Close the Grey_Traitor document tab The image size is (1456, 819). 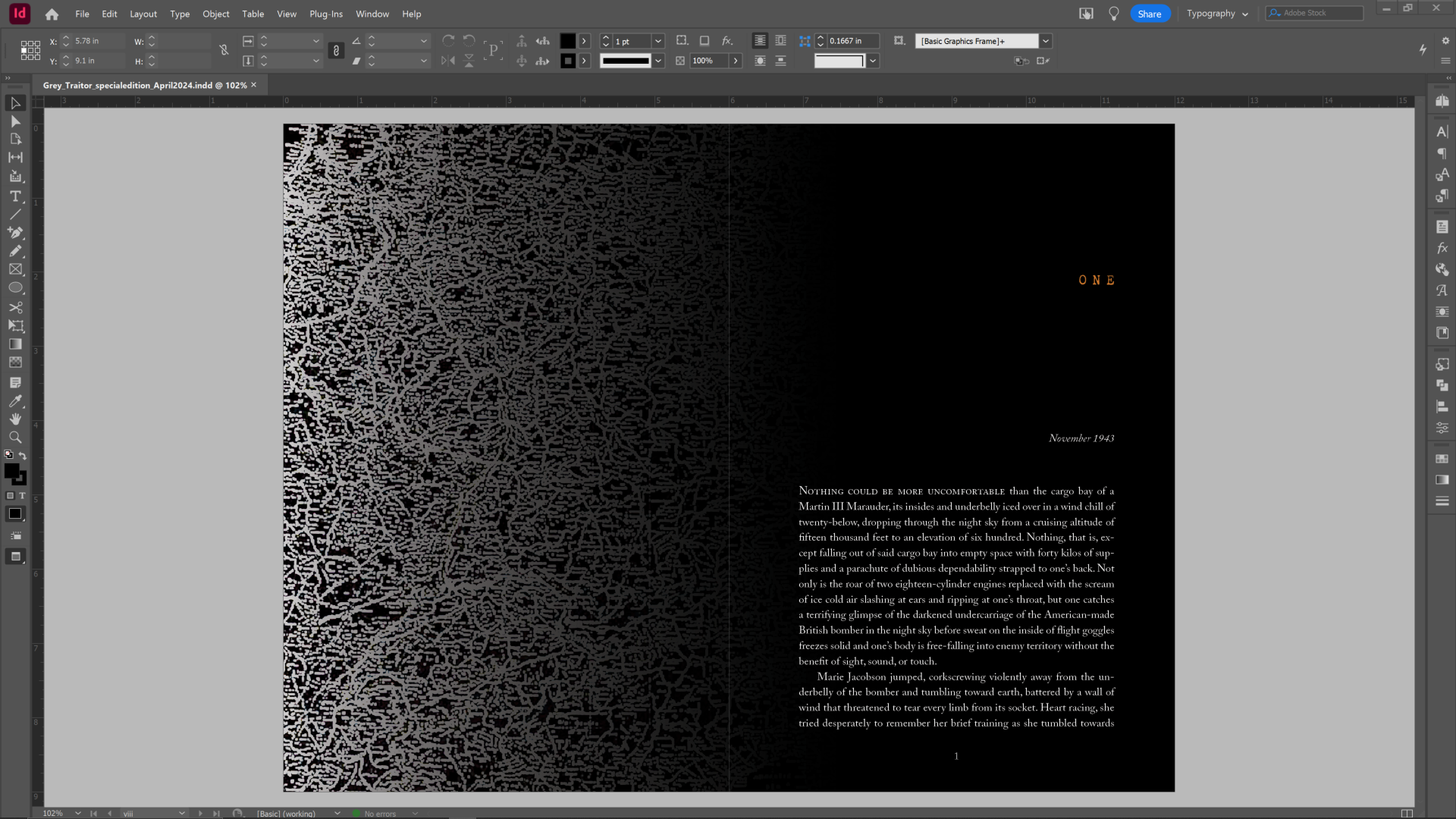tap(254, 85)
